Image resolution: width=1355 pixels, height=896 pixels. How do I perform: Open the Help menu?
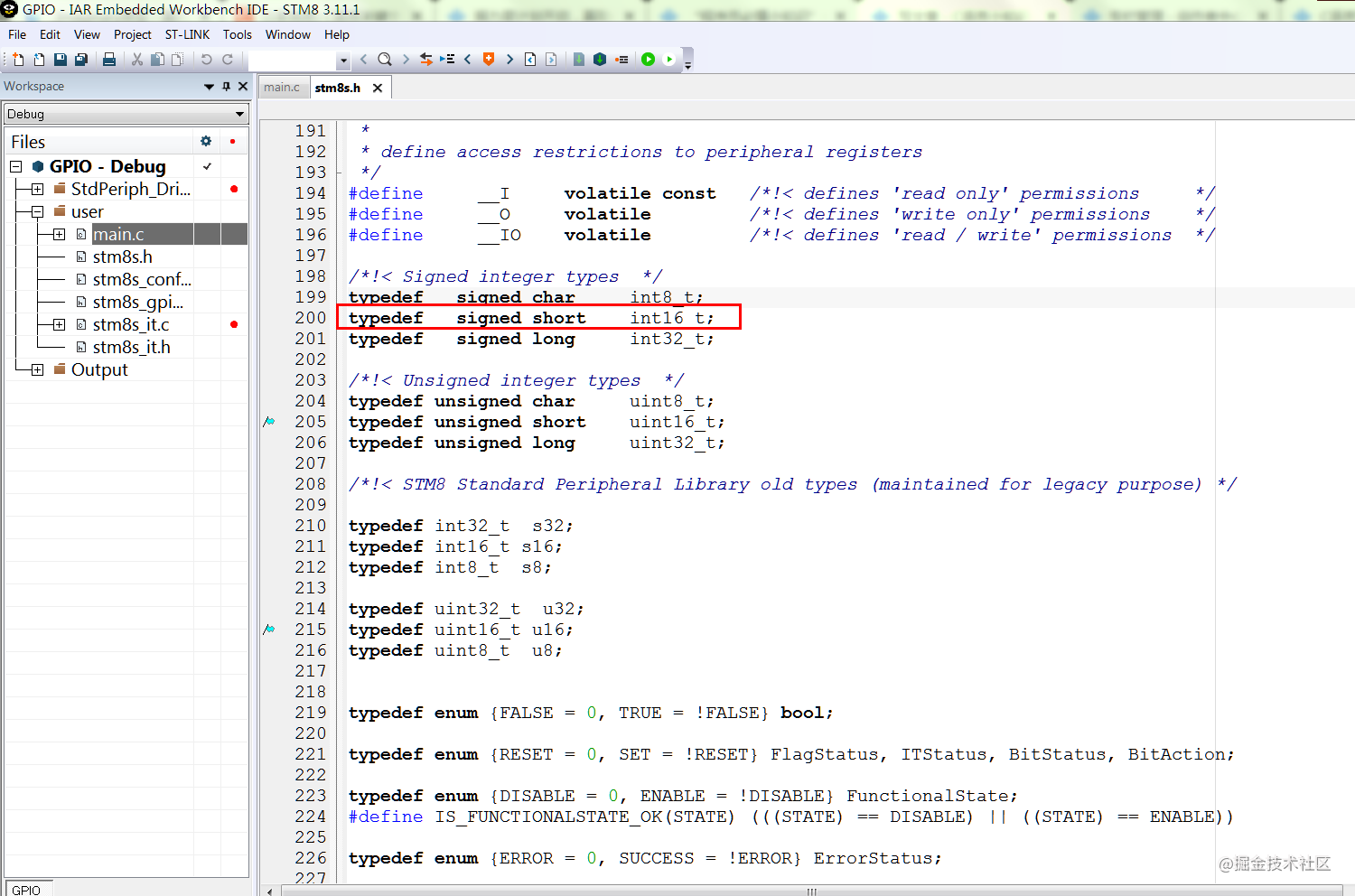(x=337, y=34)
